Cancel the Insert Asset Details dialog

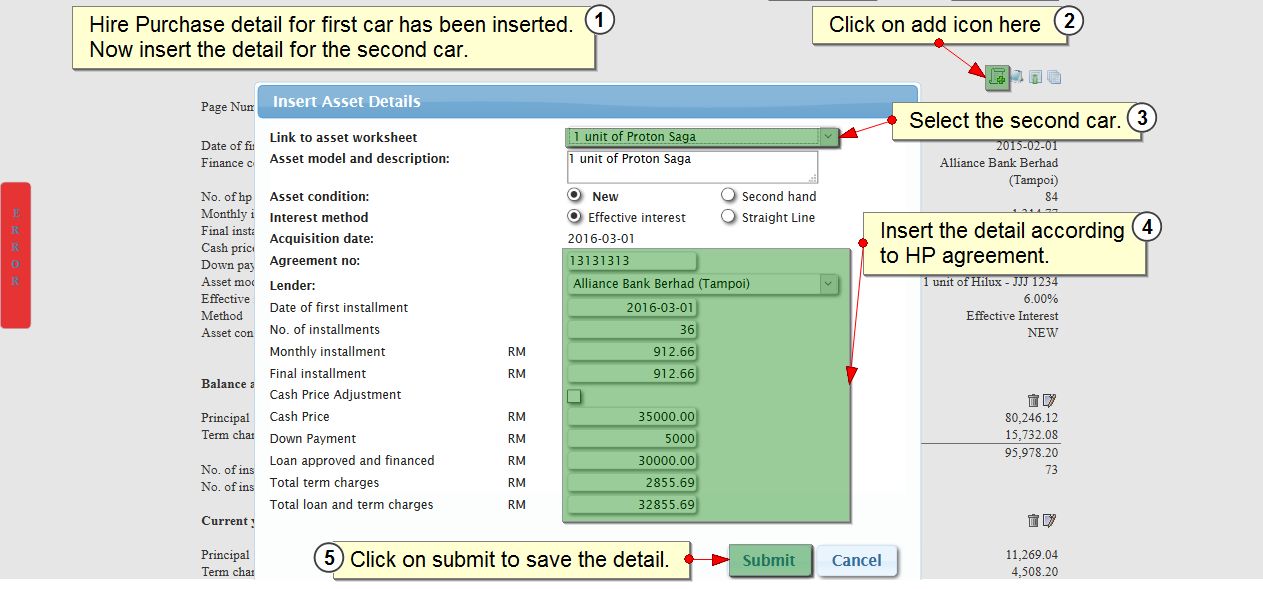point(856,561)
